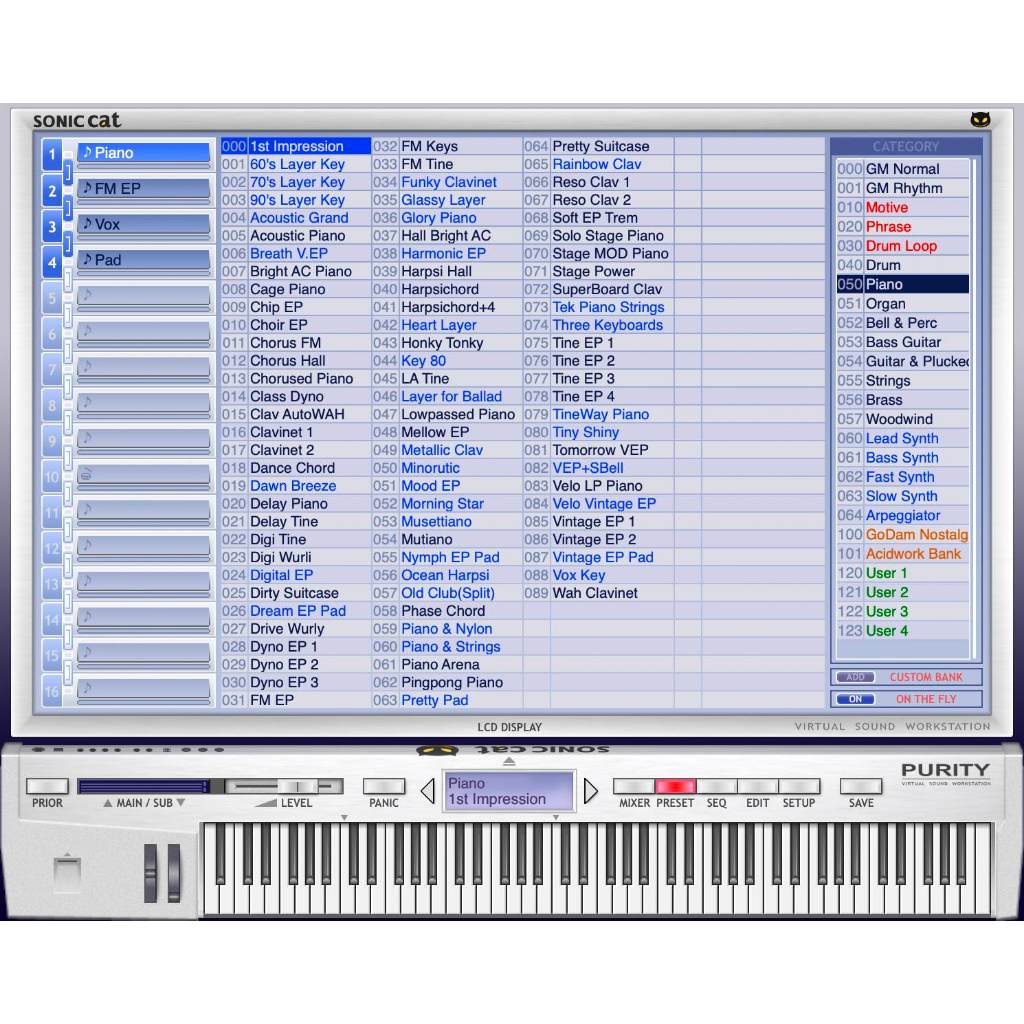
Task: Toggle the link bracket between channels 1 and 2
Action: coord(68,173)
